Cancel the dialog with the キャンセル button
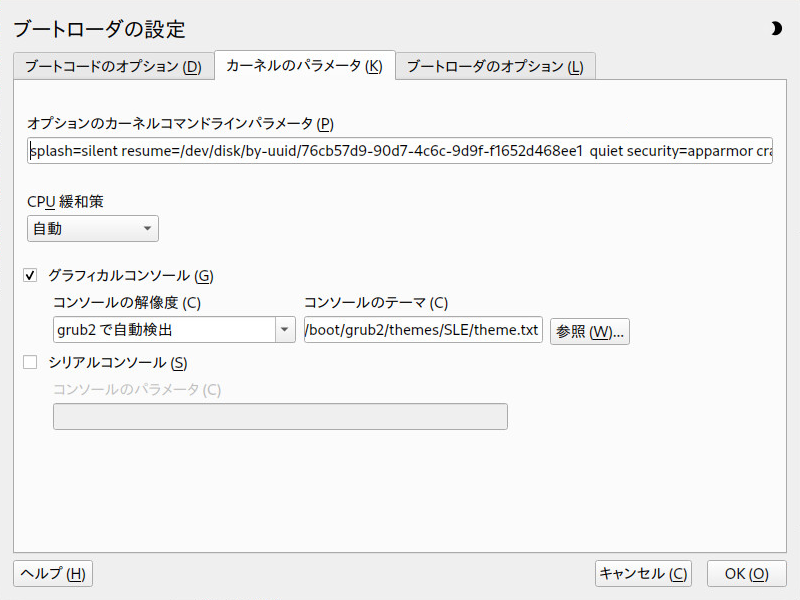The width and height of the screenshot is (800, 600). tap(643, 573)
